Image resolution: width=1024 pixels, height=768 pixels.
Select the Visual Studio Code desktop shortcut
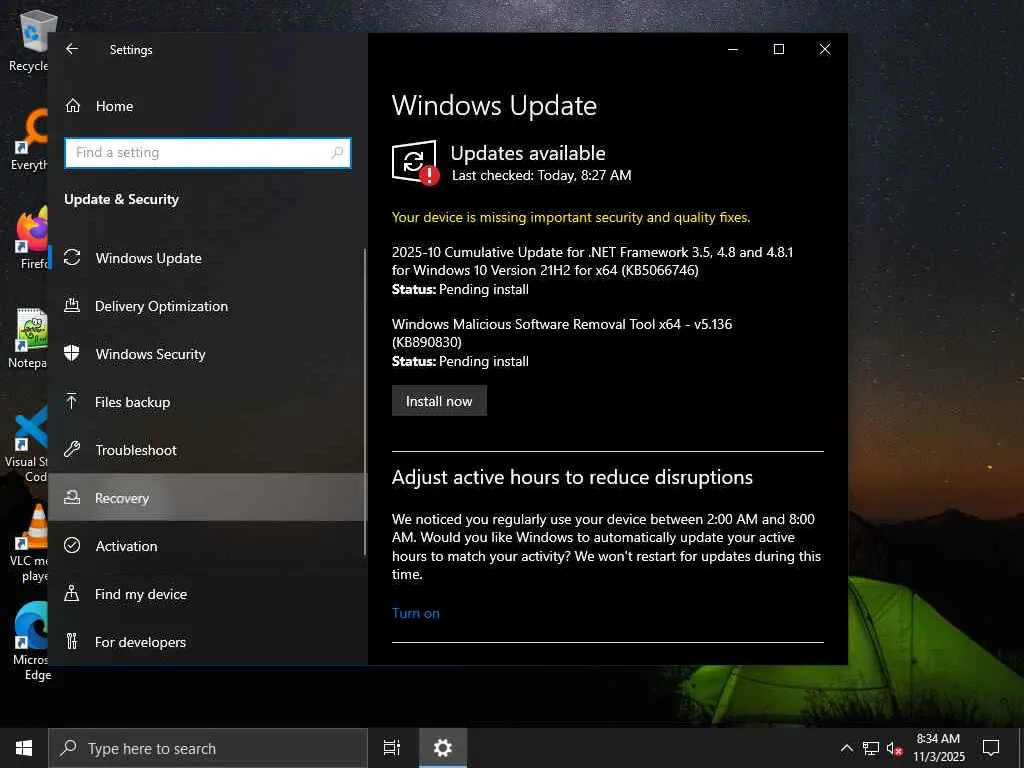[x=26, y=444]
